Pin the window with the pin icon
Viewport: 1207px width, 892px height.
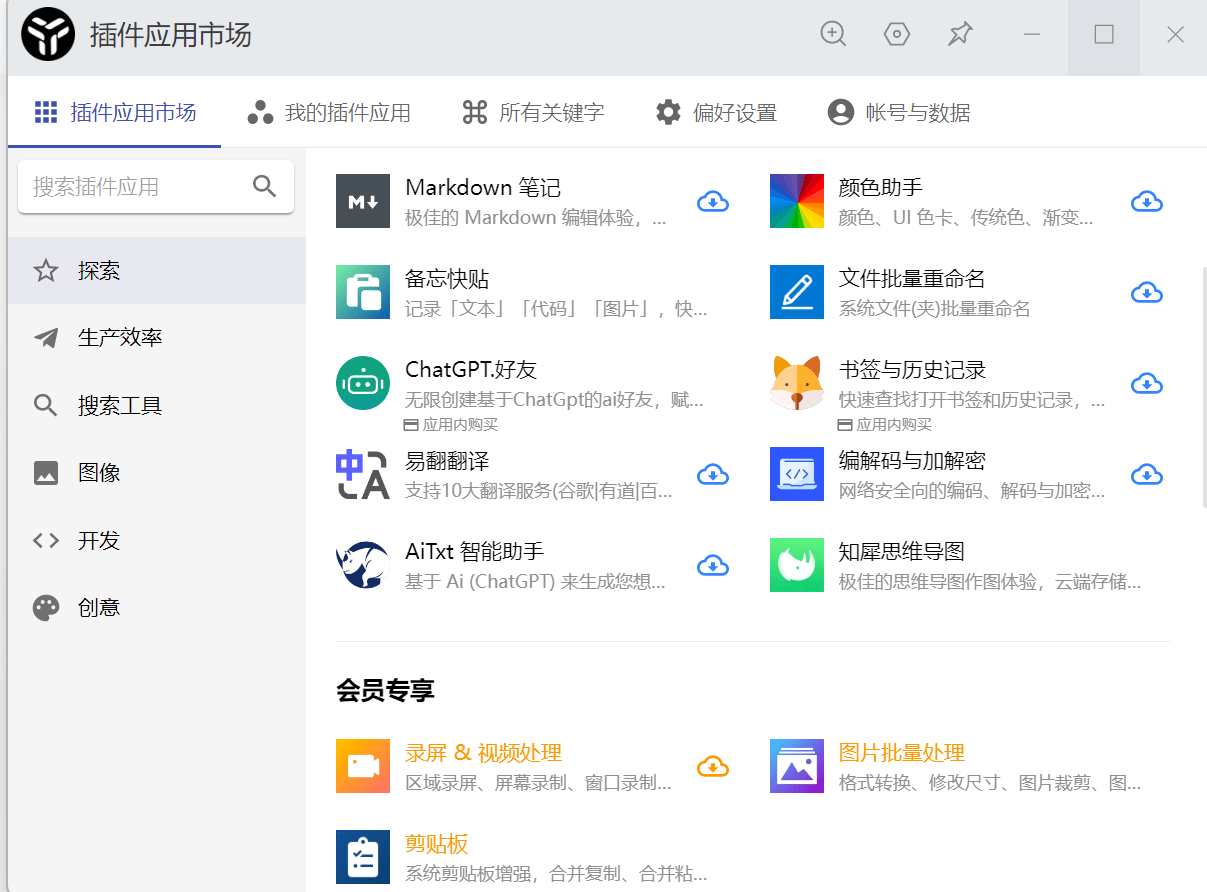pyautogui.click(x=960, y=33)
